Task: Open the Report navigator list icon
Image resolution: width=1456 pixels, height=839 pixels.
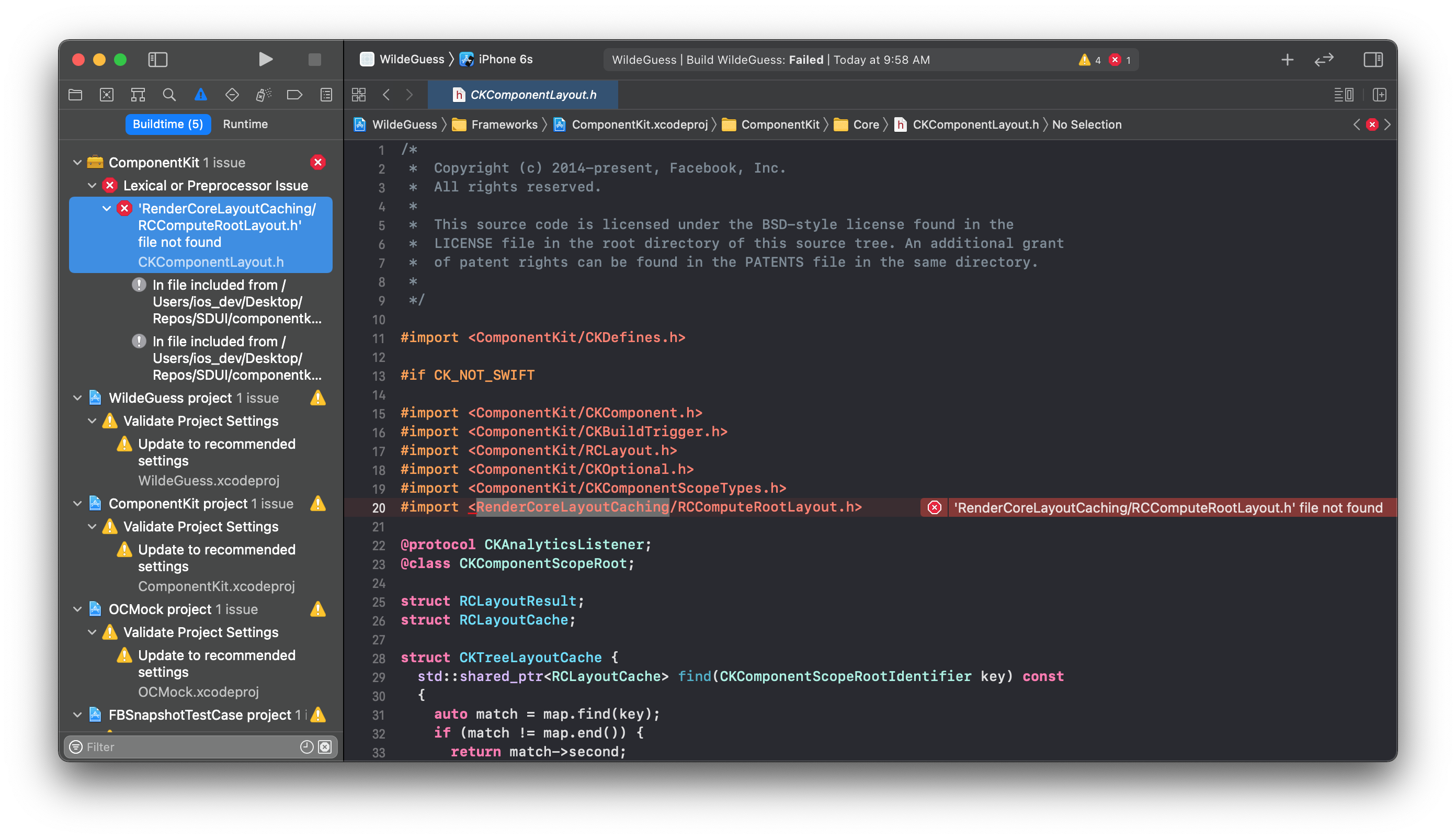Action: [326, 94]
